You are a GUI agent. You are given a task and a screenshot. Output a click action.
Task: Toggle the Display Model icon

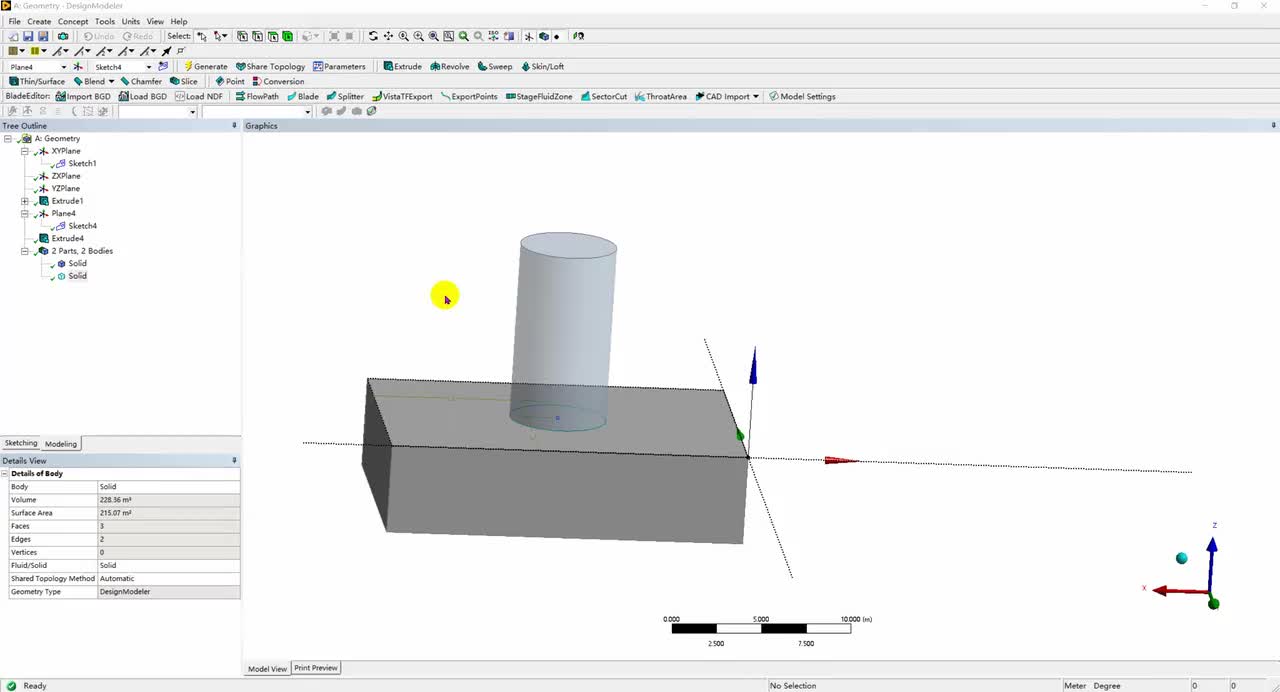[x=544, y=36]
